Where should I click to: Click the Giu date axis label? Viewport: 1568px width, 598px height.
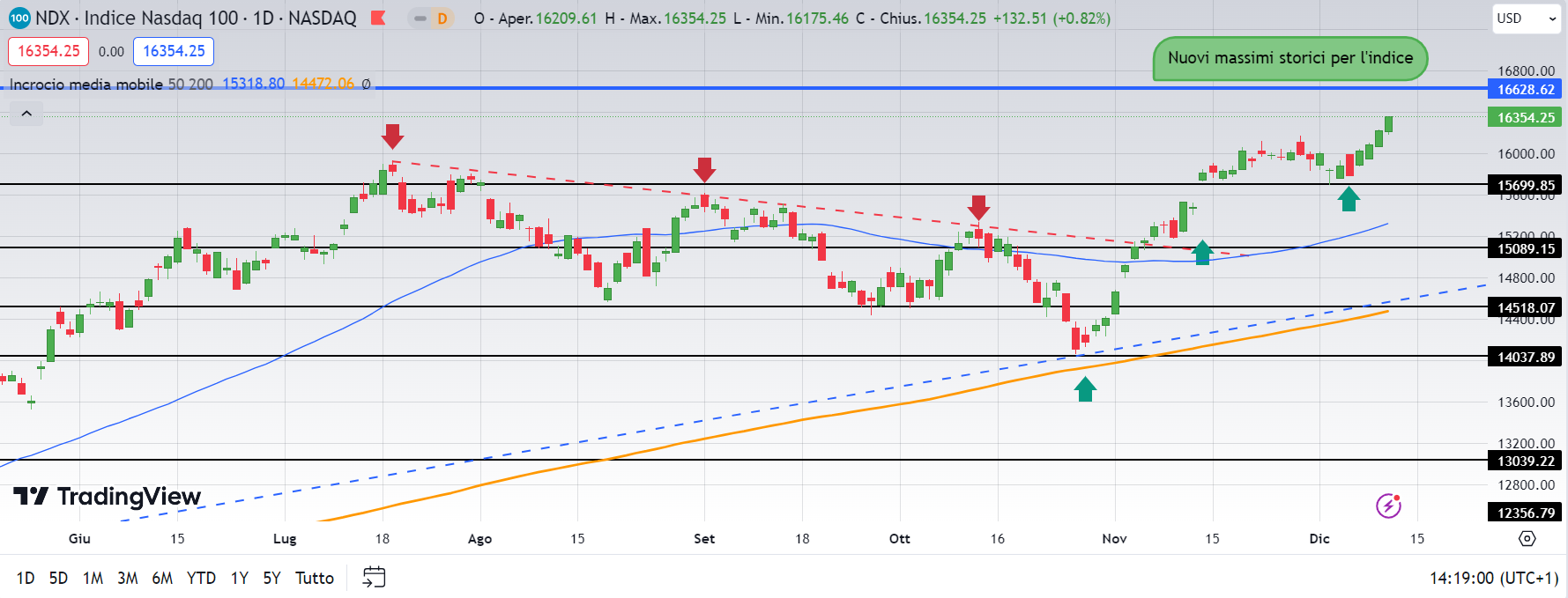pos(79,538)
